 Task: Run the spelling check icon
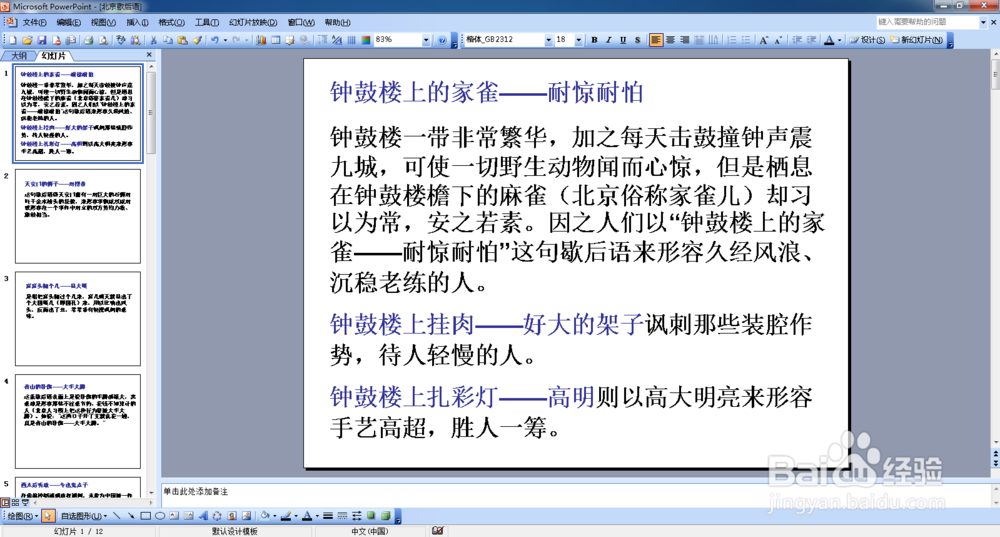tap(120, 40)
